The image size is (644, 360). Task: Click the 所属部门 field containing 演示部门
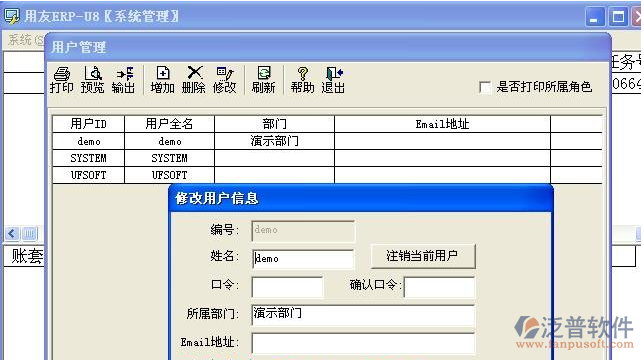point(363,314)
